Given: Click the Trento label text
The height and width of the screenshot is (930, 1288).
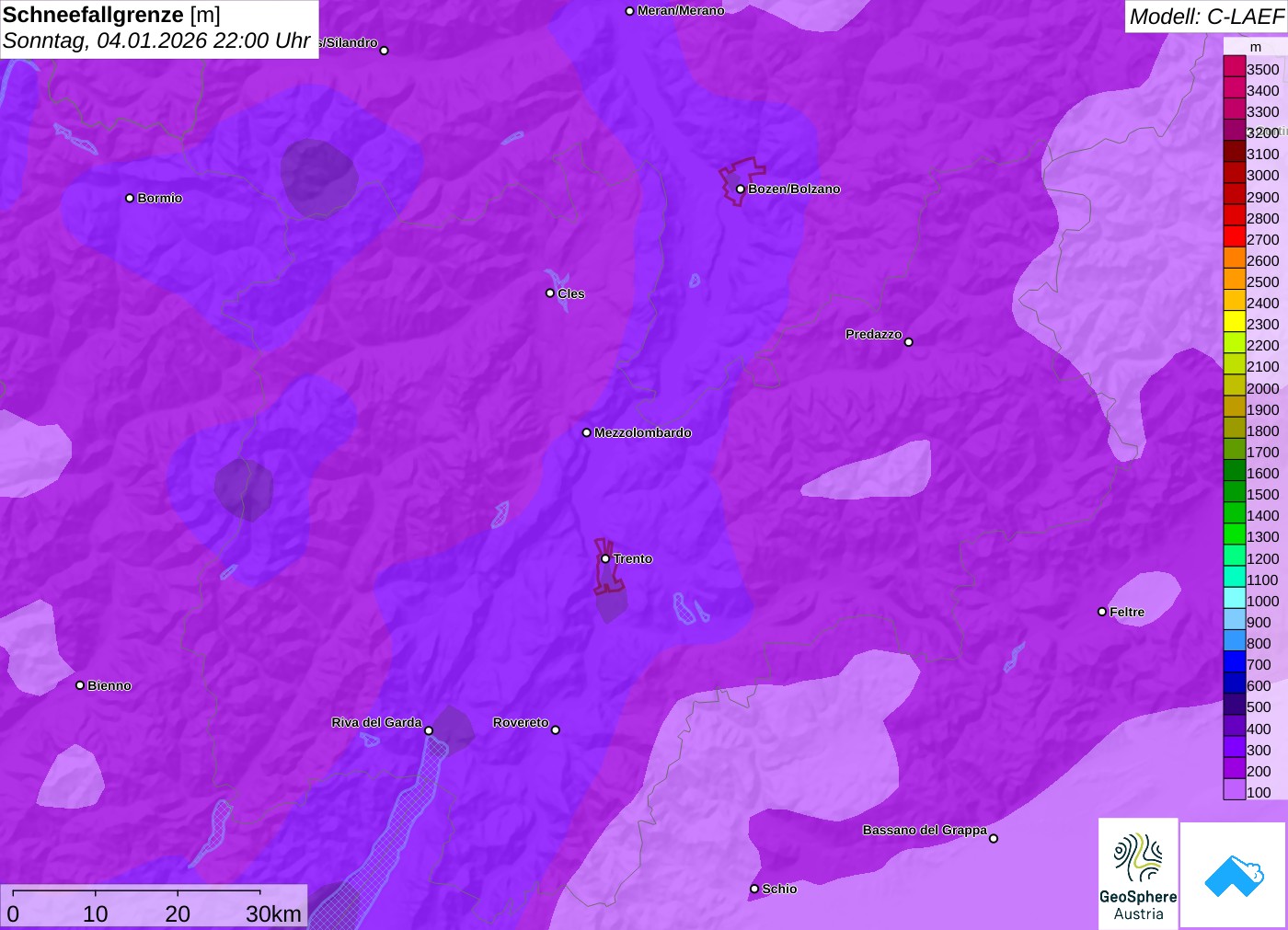Looking at the screenshot, I should (633, 558).
